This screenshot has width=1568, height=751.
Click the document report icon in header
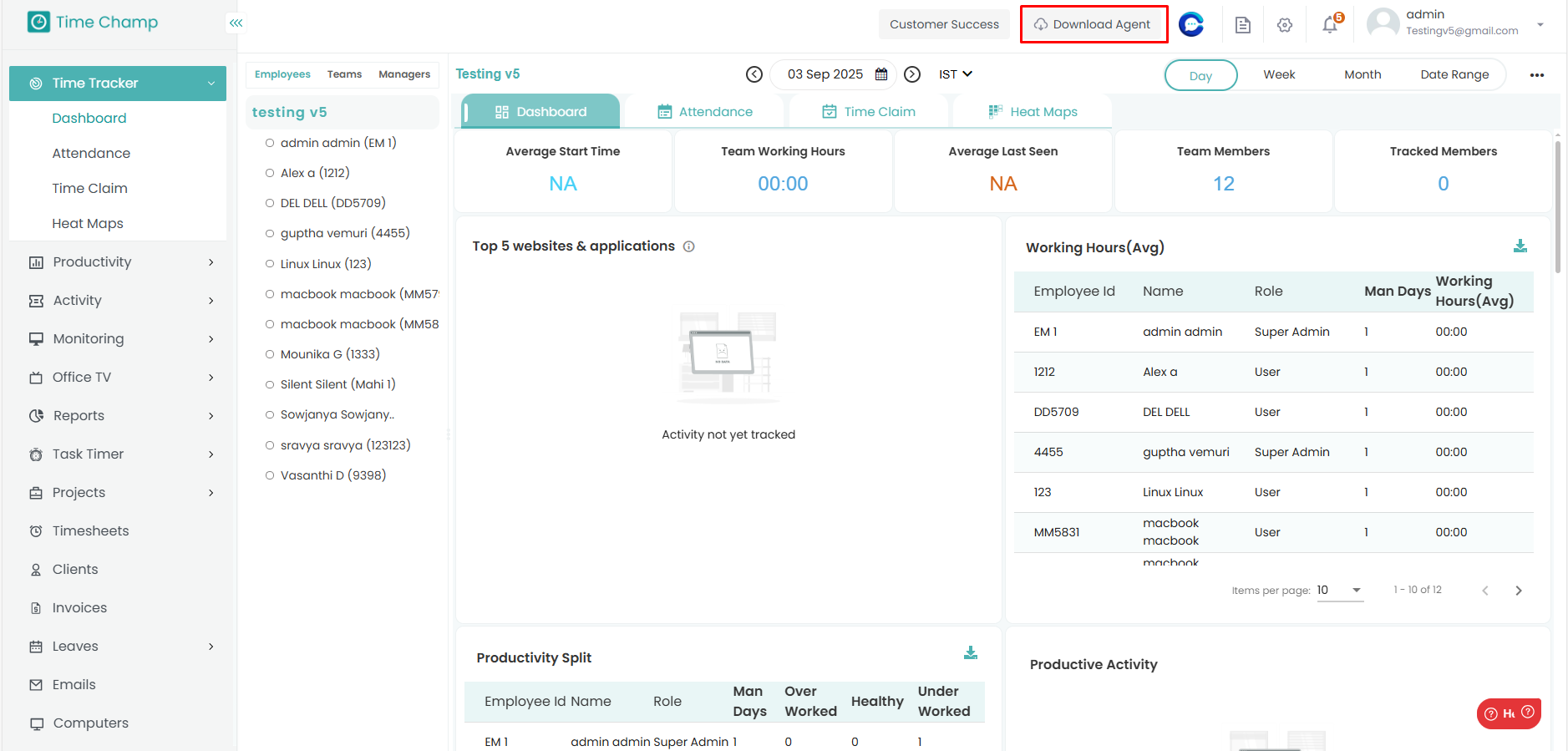click(x=1242, y=25)
